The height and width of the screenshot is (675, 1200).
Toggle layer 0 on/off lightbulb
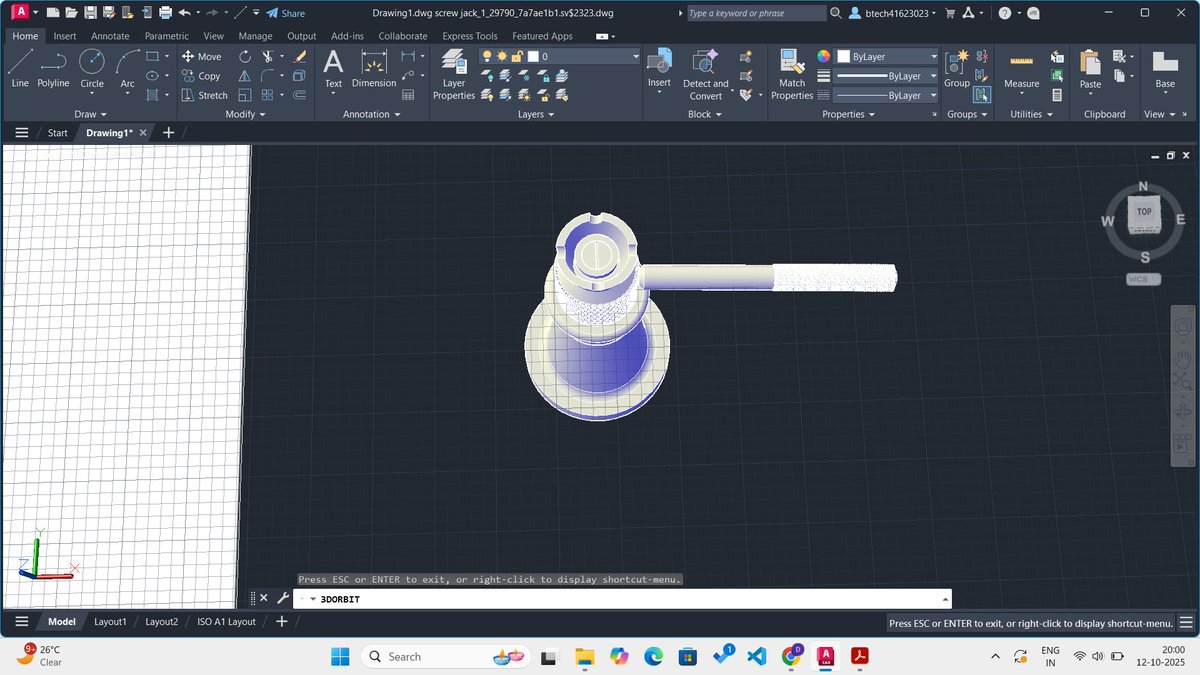(488, 57)
